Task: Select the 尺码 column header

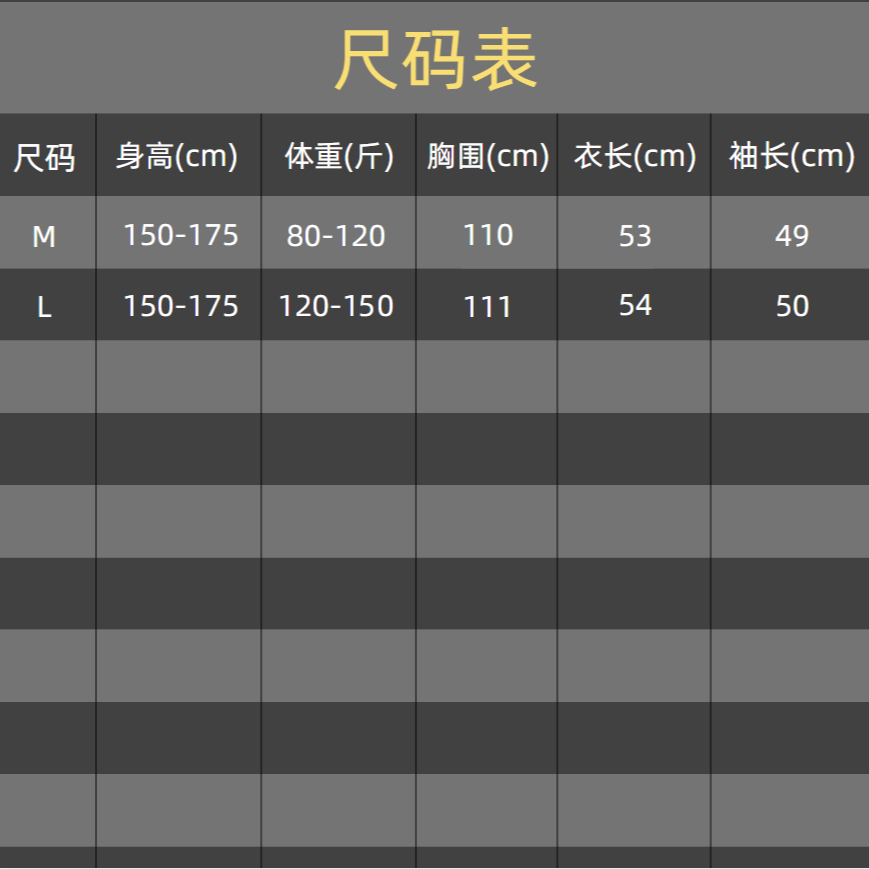Action: coord(47,156)
